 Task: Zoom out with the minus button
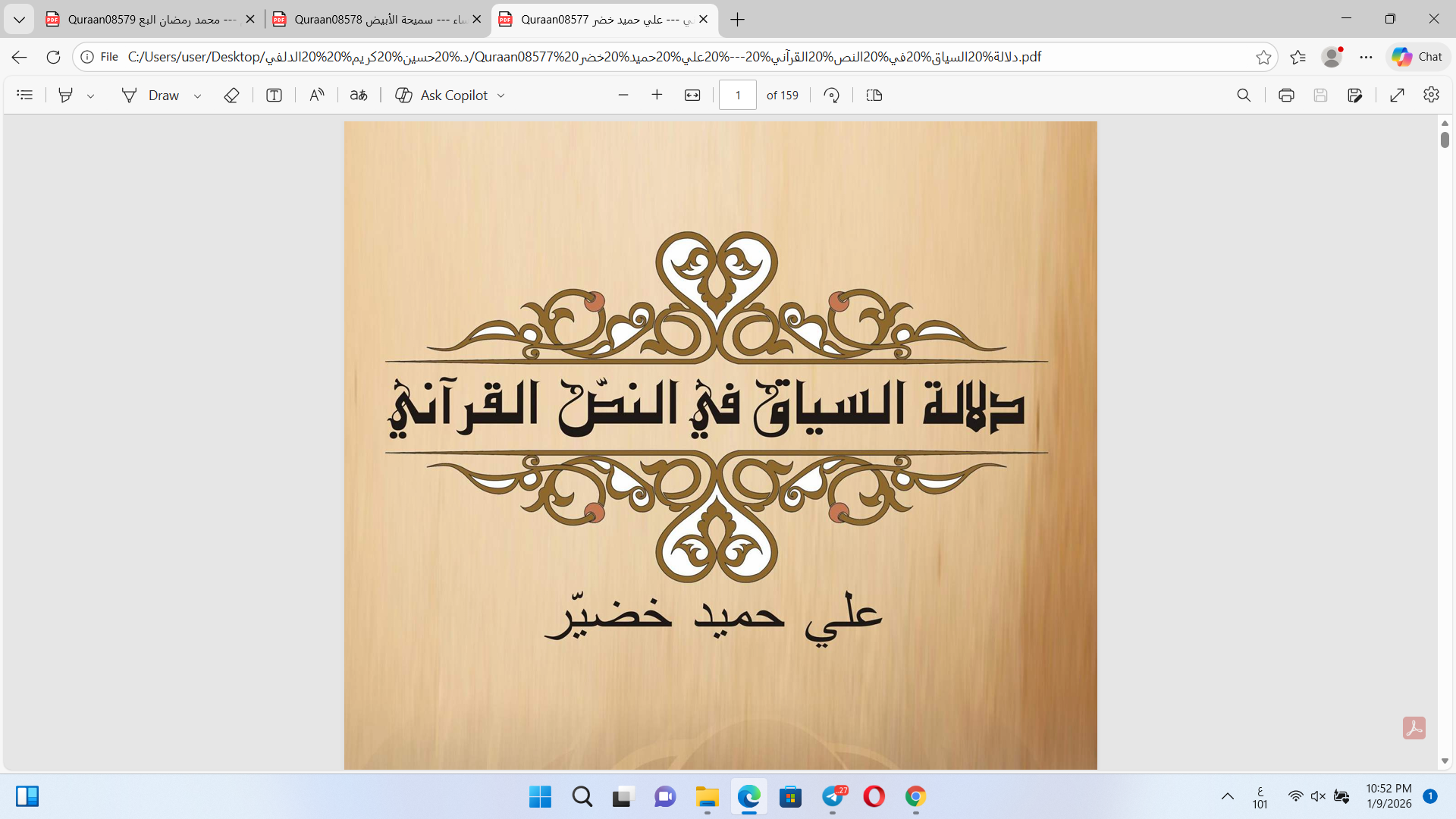[x=623, y=95]
